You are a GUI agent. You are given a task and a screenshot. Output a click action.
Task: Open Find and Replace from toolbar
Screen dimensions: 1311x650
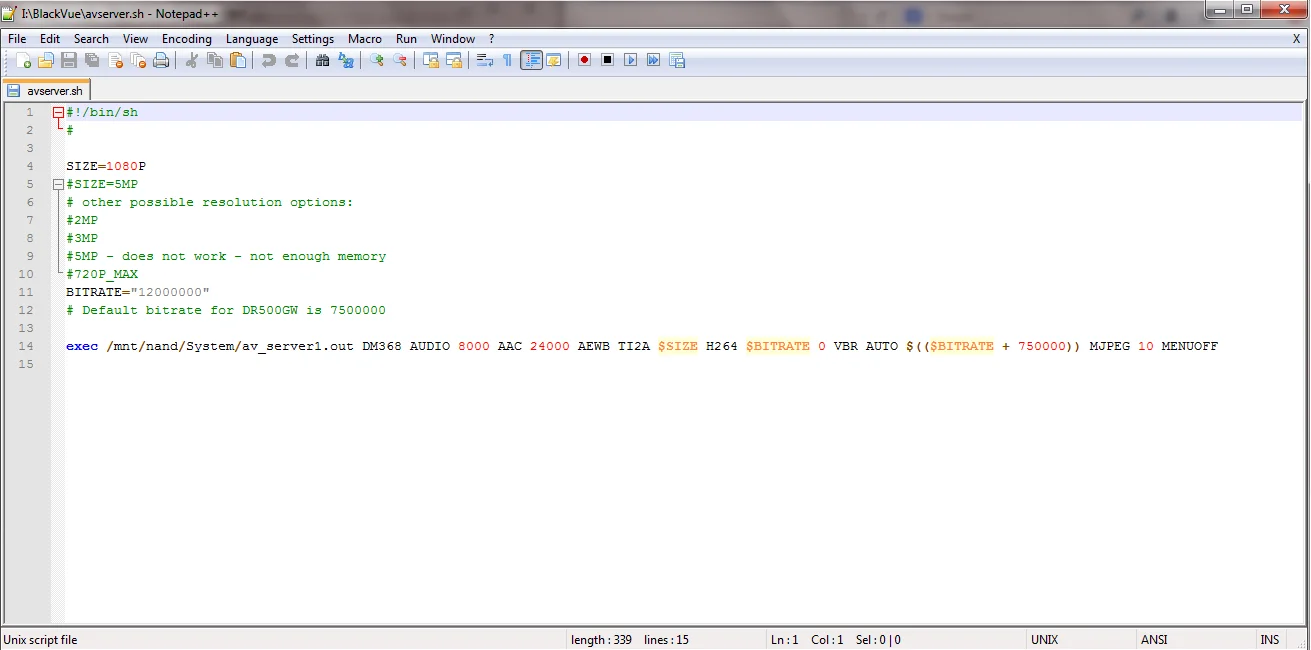346,60
